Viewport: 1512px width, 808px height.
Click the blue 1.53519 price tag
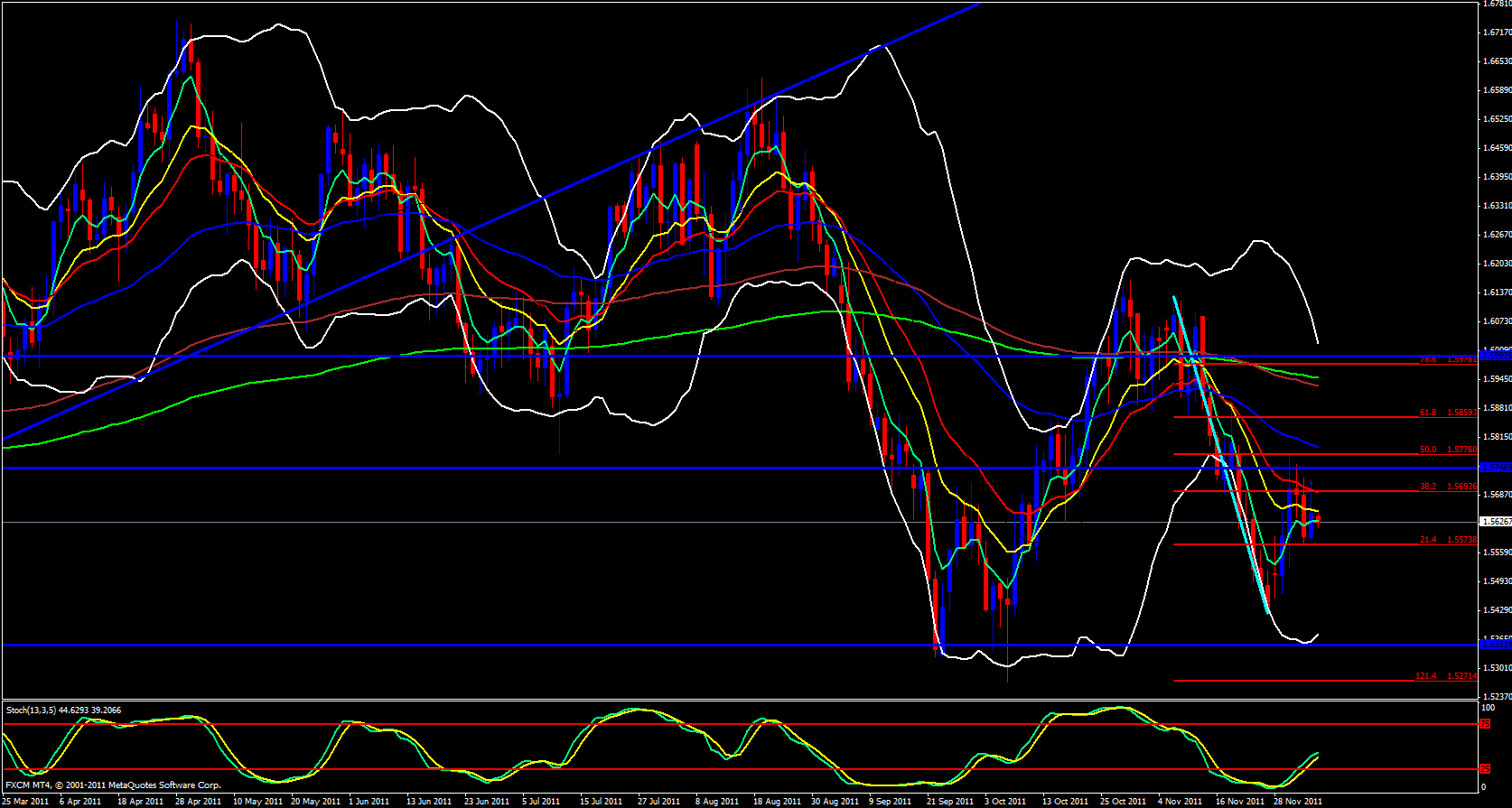click(x=1496, y=645)
